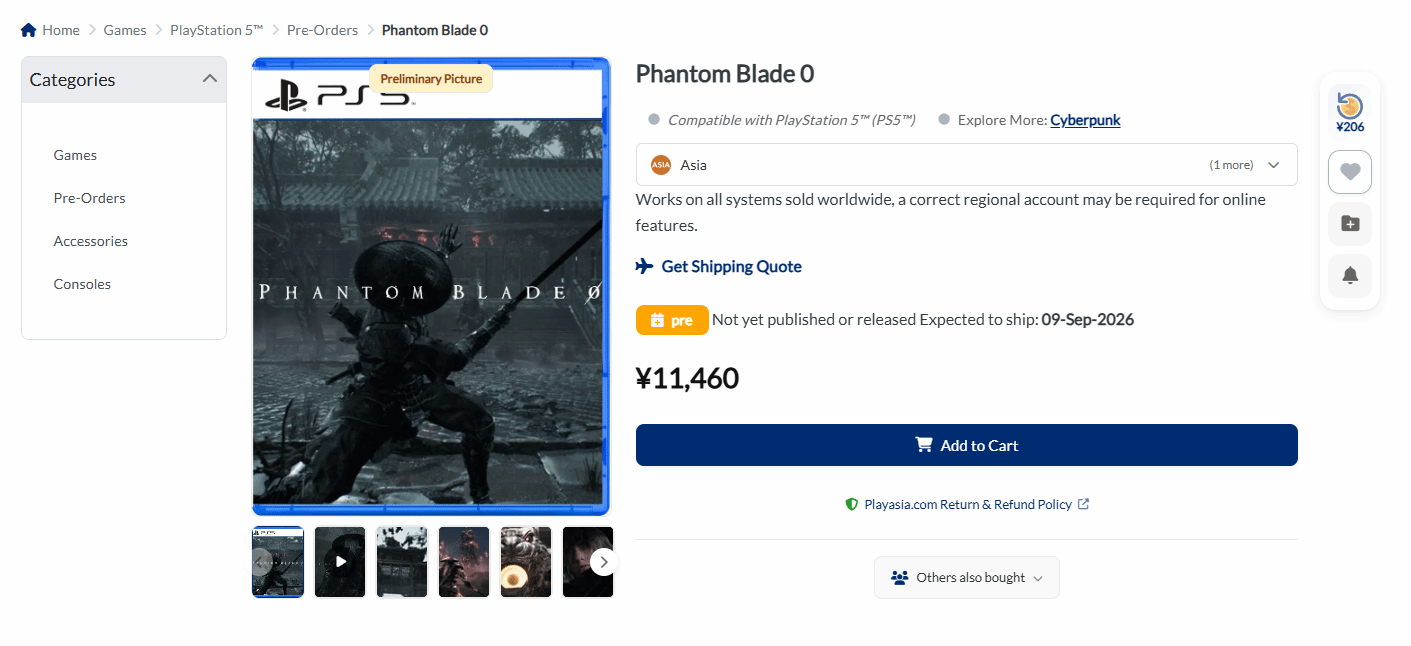1411x646 pixels.
Task: Select the first PS5 cover thumbnail
Action: point(278,562)
